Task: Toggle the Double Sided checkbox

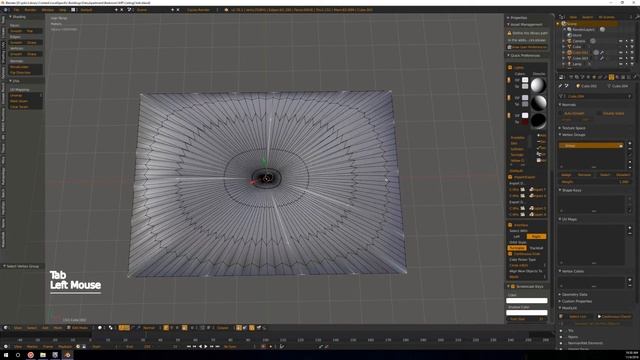Action: tap(599, 113)
